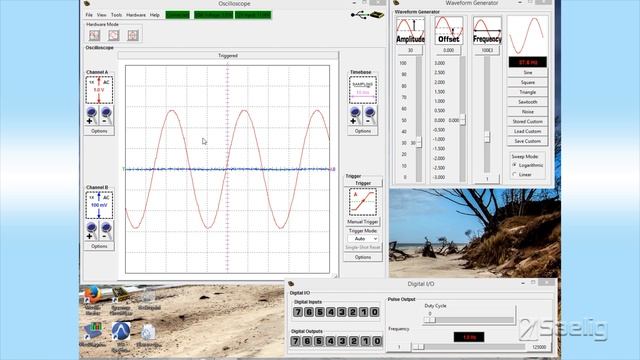Viewport: 640px width, 360px height.
Task: Click the Pulse Output frequency slider handle
Action: tap(418, 347)
